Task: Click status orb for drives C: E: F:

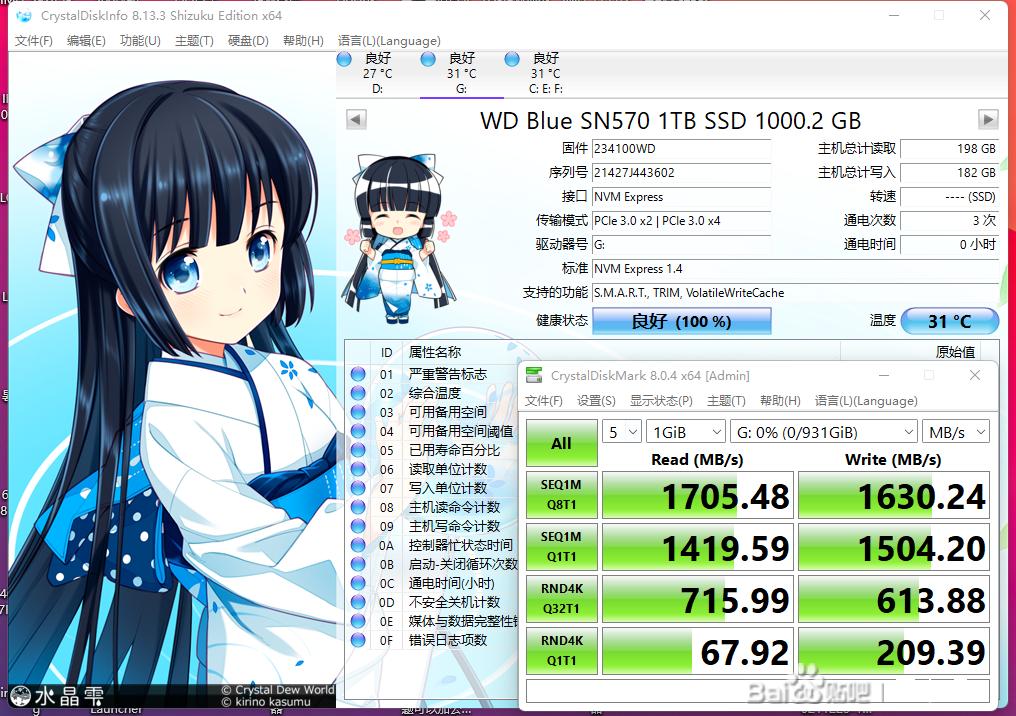Action: (x=512, y=60)
